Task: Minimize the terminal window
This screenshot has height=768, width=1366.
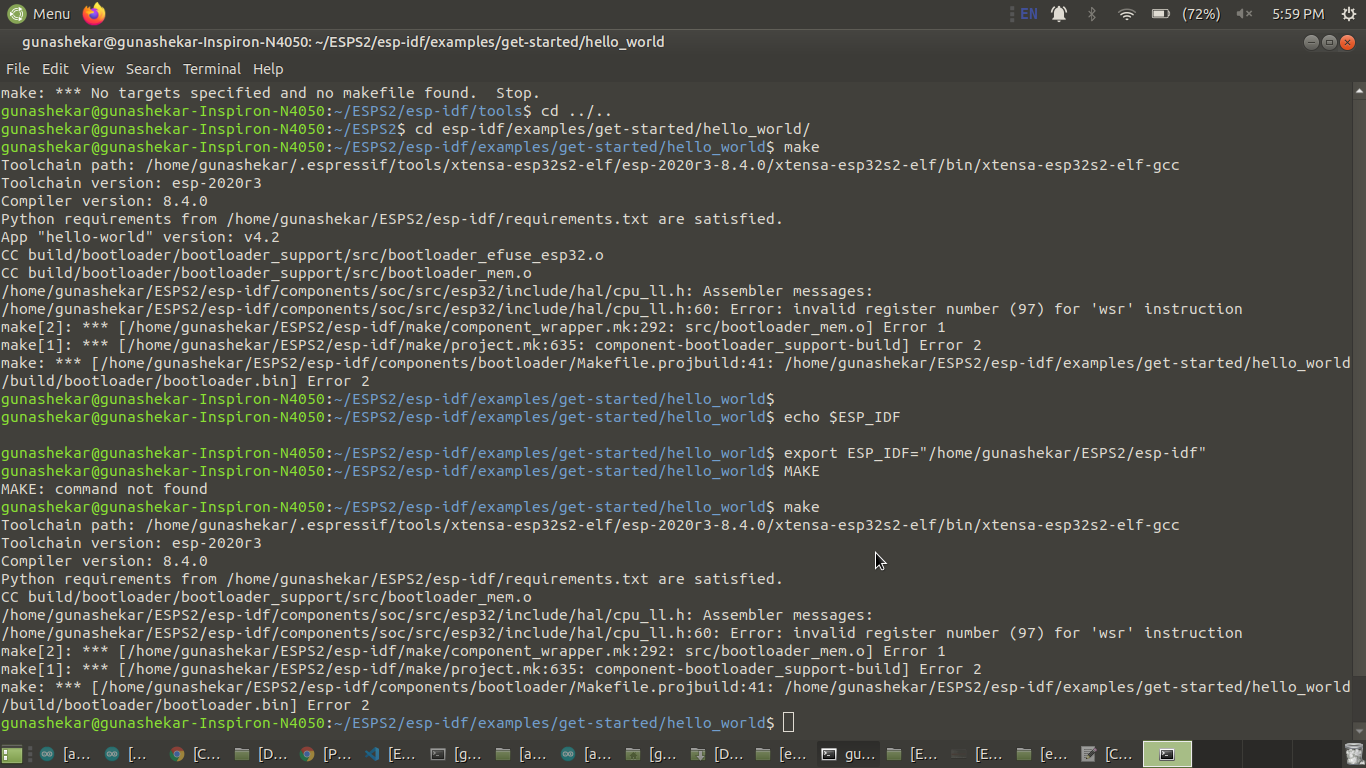Action: click(1312, 42)
